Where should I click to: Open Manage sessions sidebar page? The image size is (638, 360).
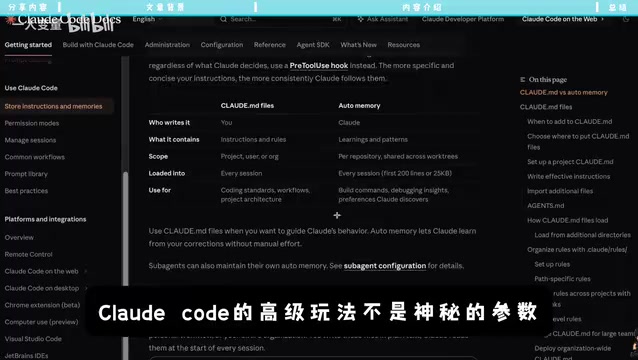(31, 140)
